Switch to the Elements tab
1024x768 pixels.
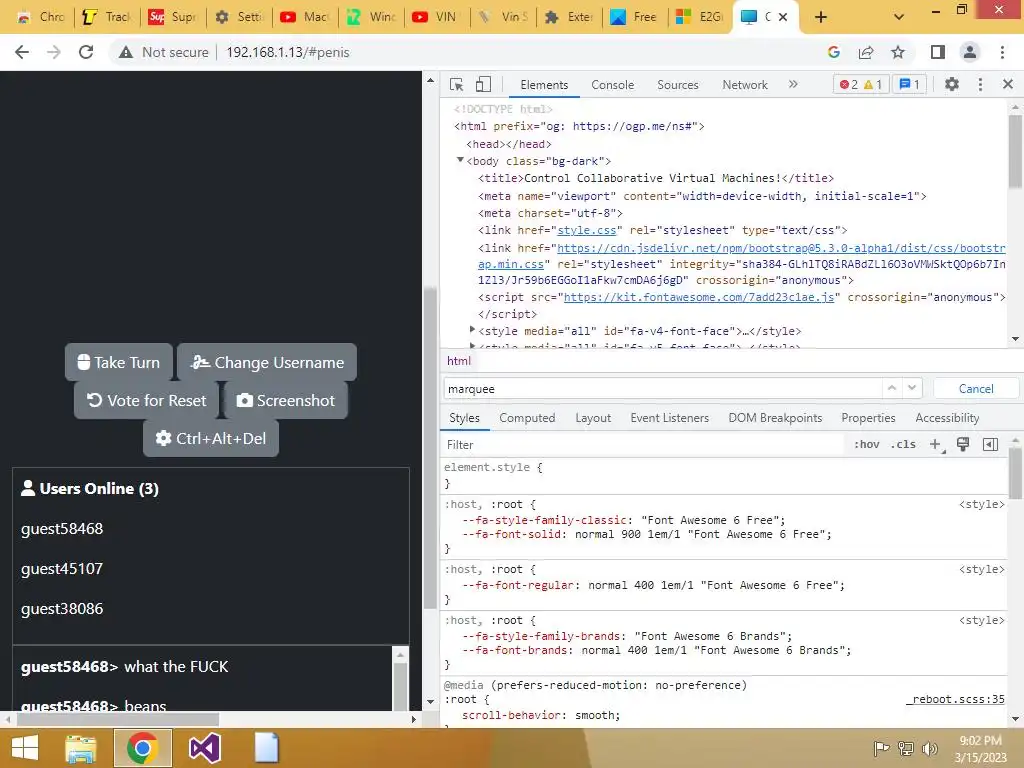click(544, 85)
